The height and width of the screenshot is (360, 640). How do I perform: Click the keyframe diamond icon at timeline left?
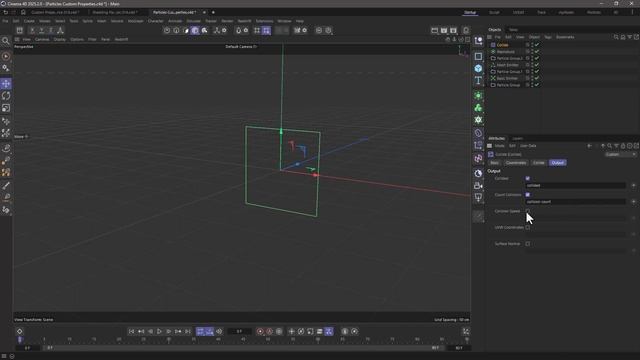point(19,331)
